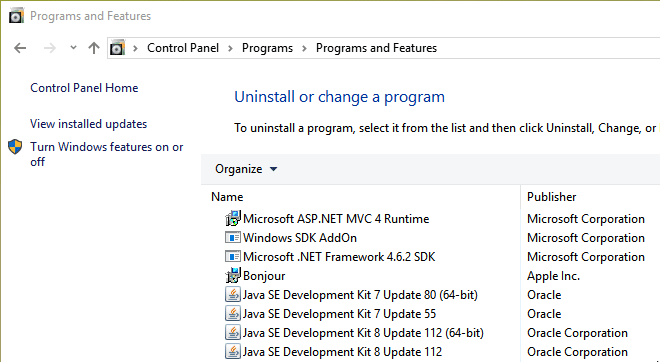Screen dimensions: 660x362
Task: Click the Back navigation arrow
Action: pos(20,48)
